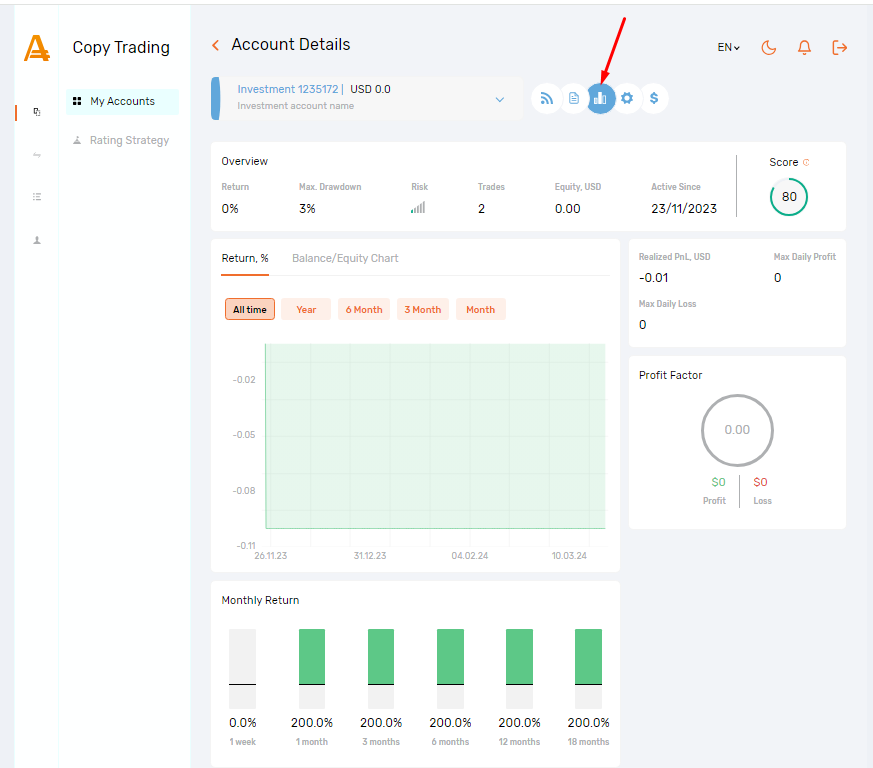The width and height of the screenshot is (873, 768).
Task: Select the 'All time' period filter
Action: (x=250, y=310)
